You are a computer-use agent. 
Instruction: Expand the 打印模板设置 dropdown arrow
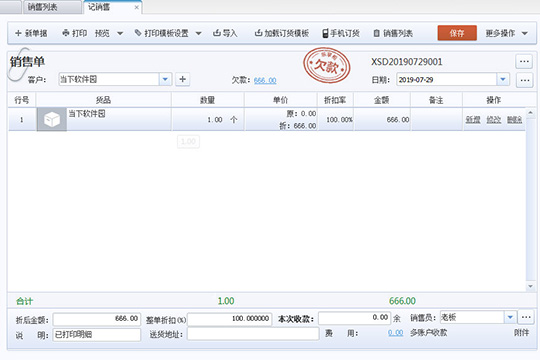198,33
